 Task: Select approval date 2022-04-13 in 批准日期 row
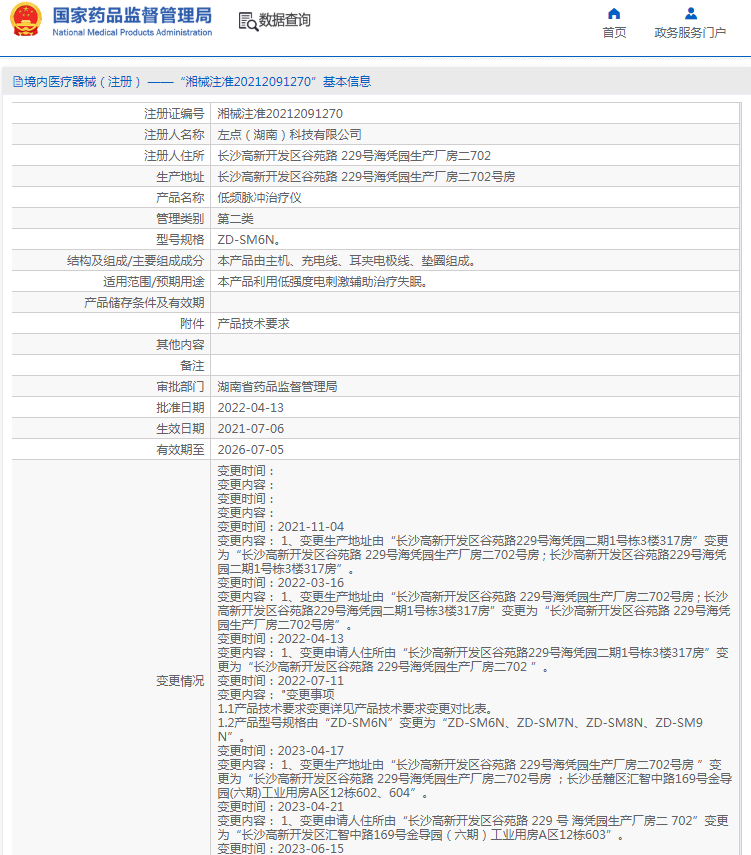[x=250, y=408]
